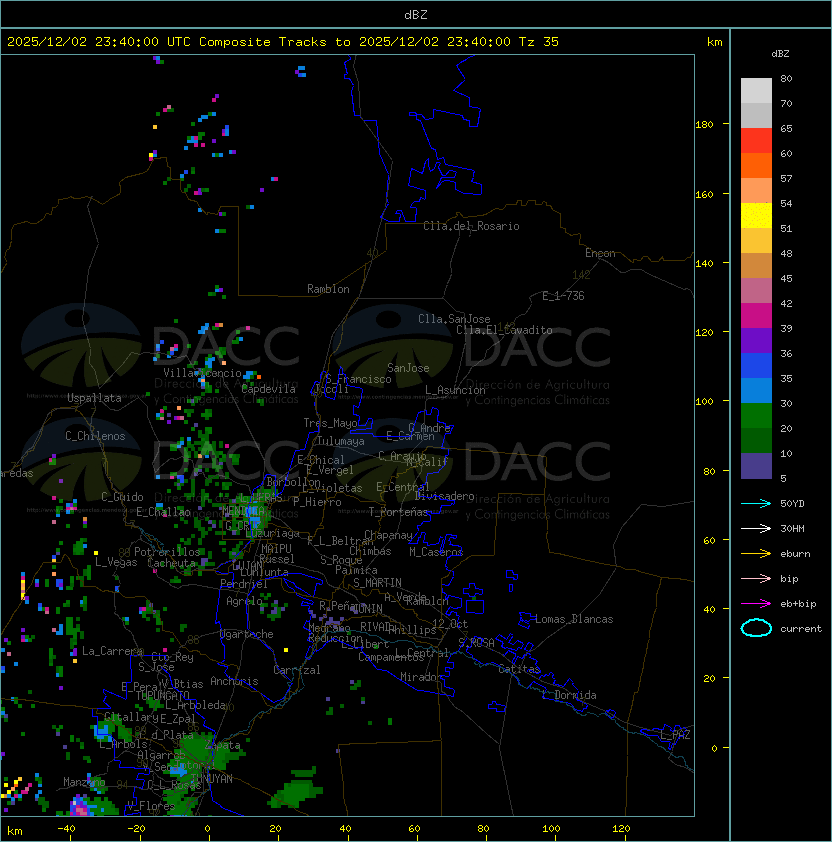Click the dBZ title at top center
The image size is (832, 842).
(416, 14)
